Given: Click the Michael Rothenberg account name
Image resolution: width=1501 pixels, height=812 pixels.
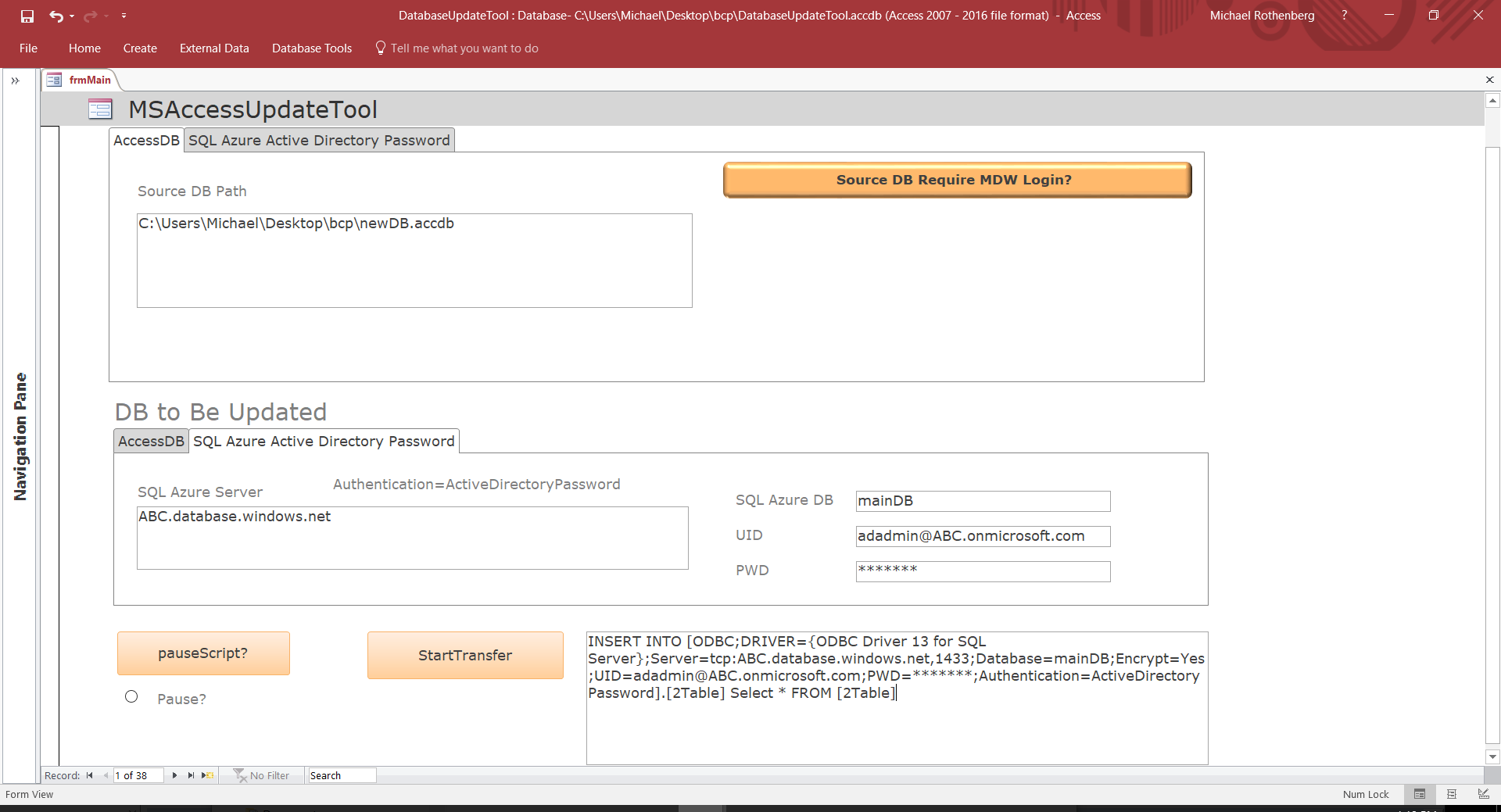Looking at the screenshot, I should tap(1262, 16).
